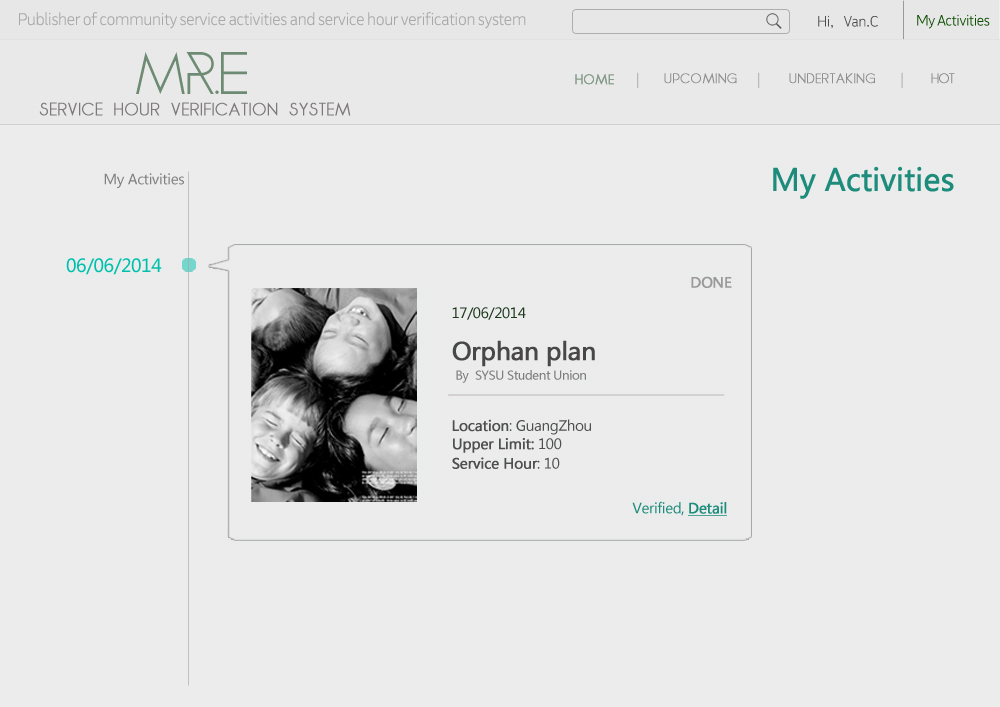This screenshot has width=1000, height=707.
Task: Click the Publisher of community service header text
Action: point(272,20)
